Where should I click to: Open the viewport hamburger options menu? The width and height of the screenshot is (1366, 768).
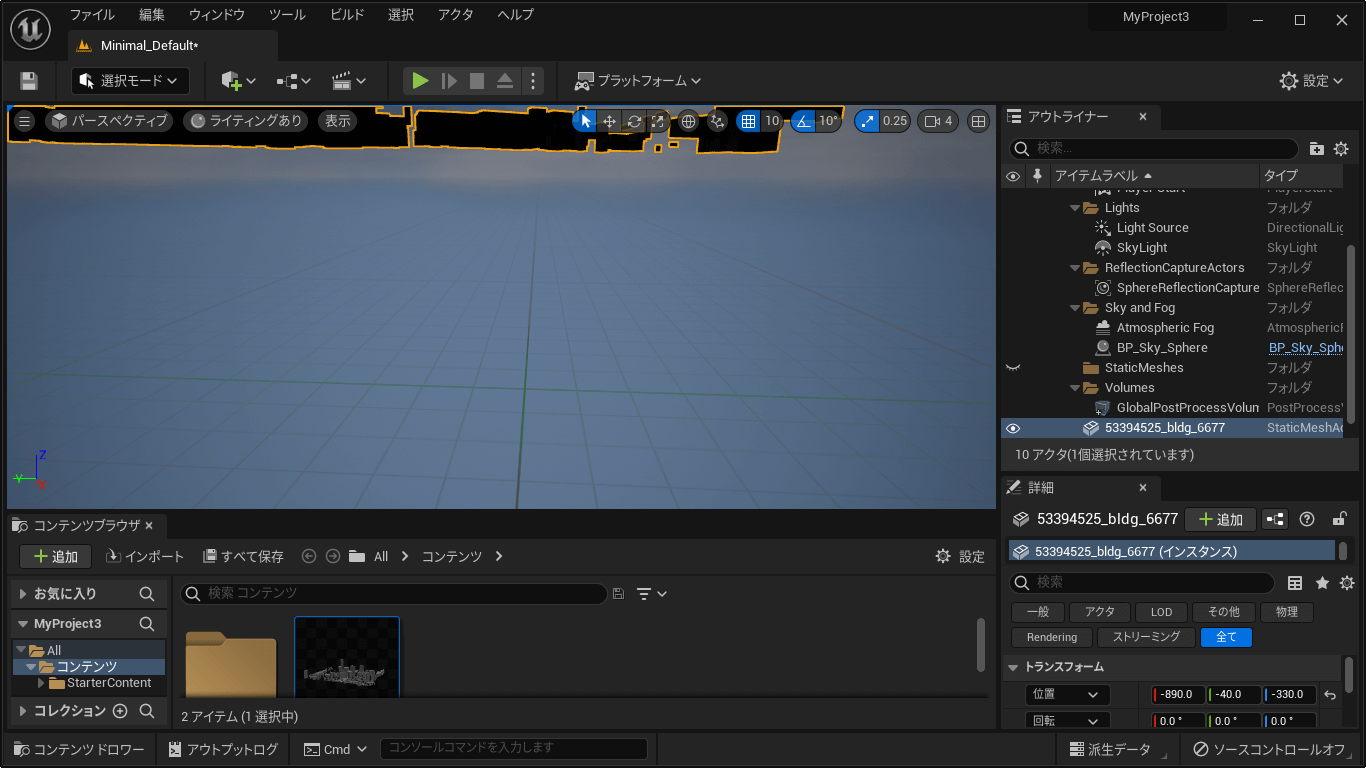click(25, 121)
